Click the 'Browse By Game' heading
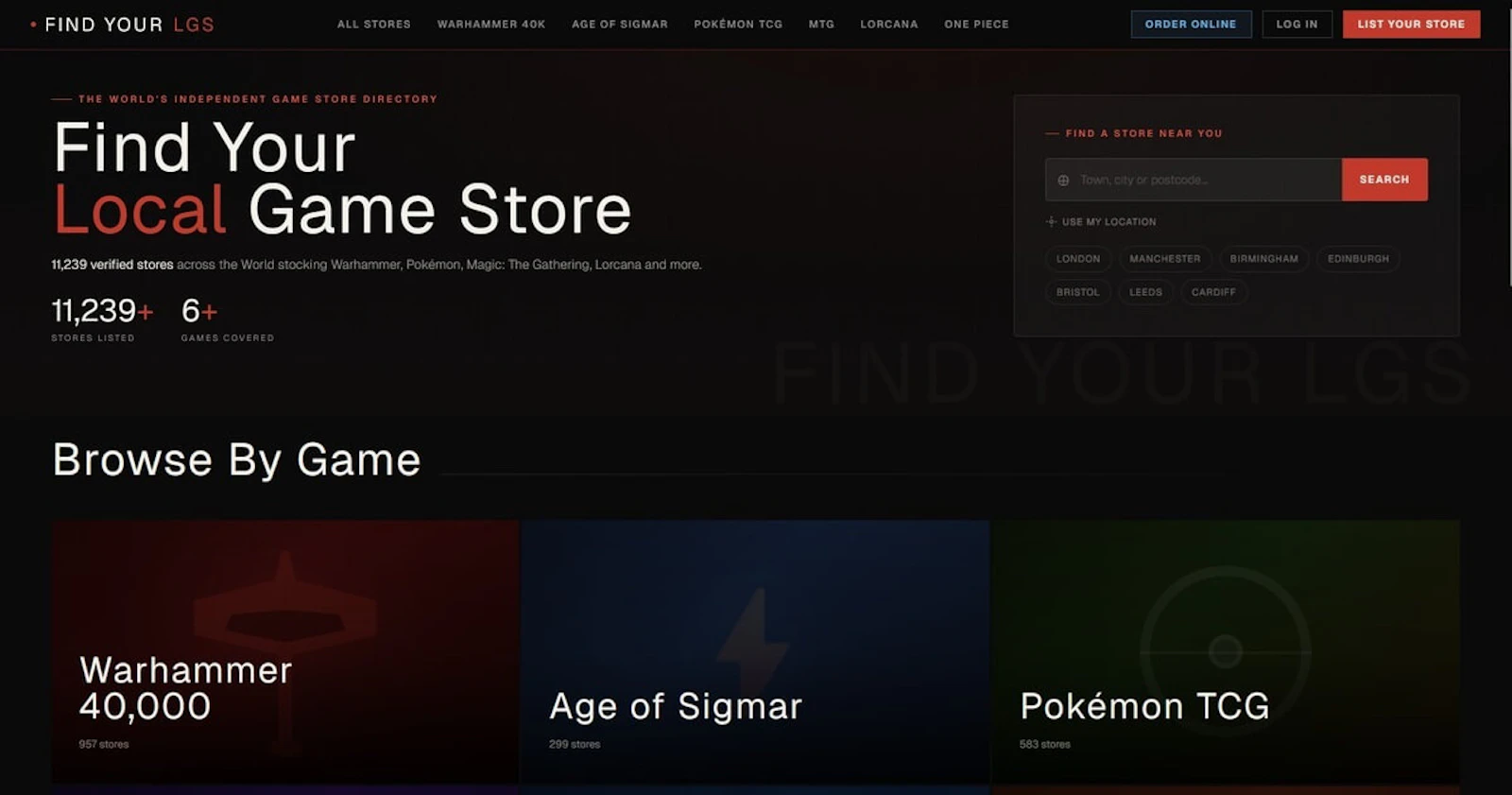 pos(236,460)
